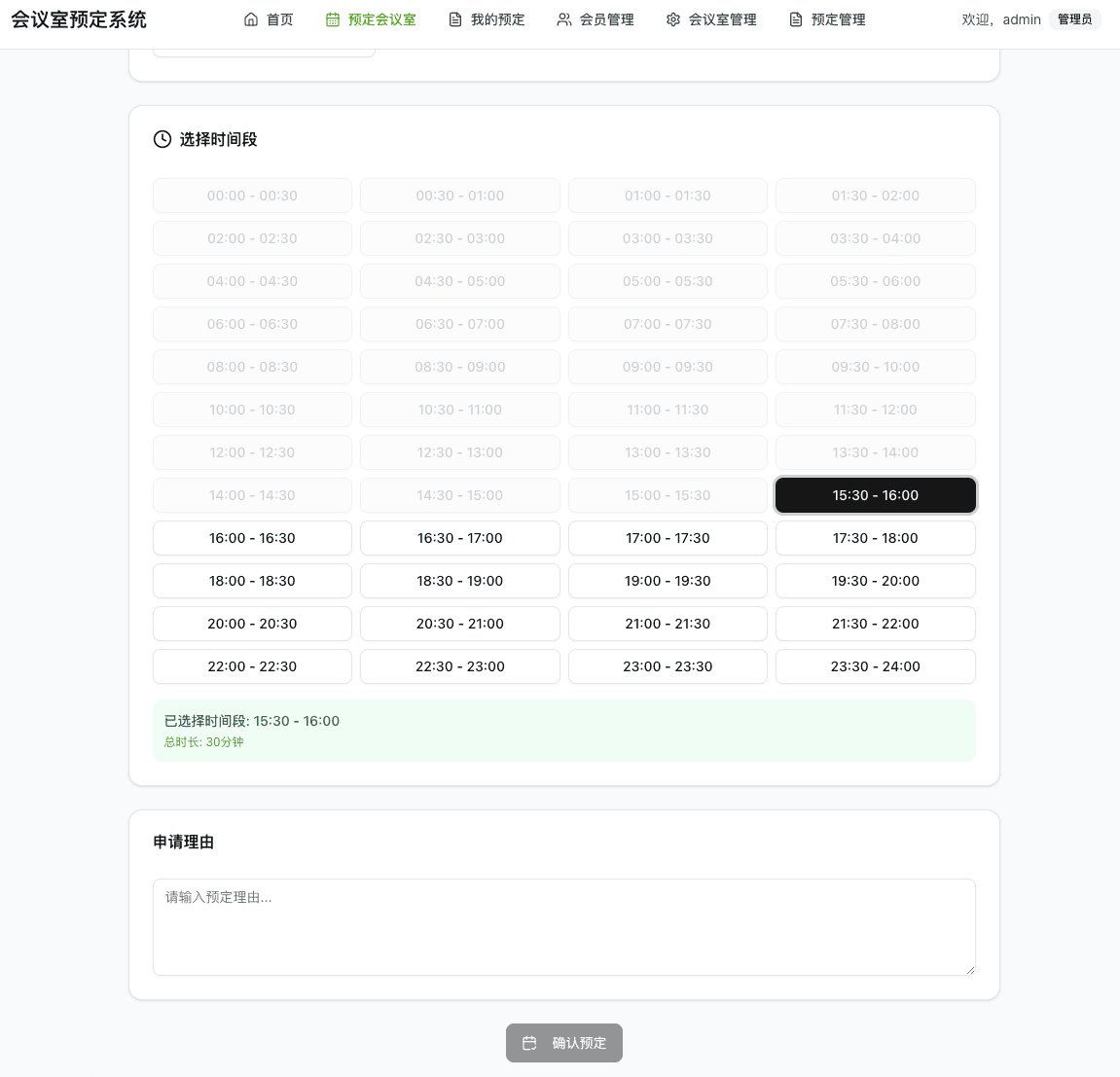The image size is (1120, 1077).
Task: Deselect the highlighted 15:30 - 16:00 slot
Action: [x=875, y=495]
